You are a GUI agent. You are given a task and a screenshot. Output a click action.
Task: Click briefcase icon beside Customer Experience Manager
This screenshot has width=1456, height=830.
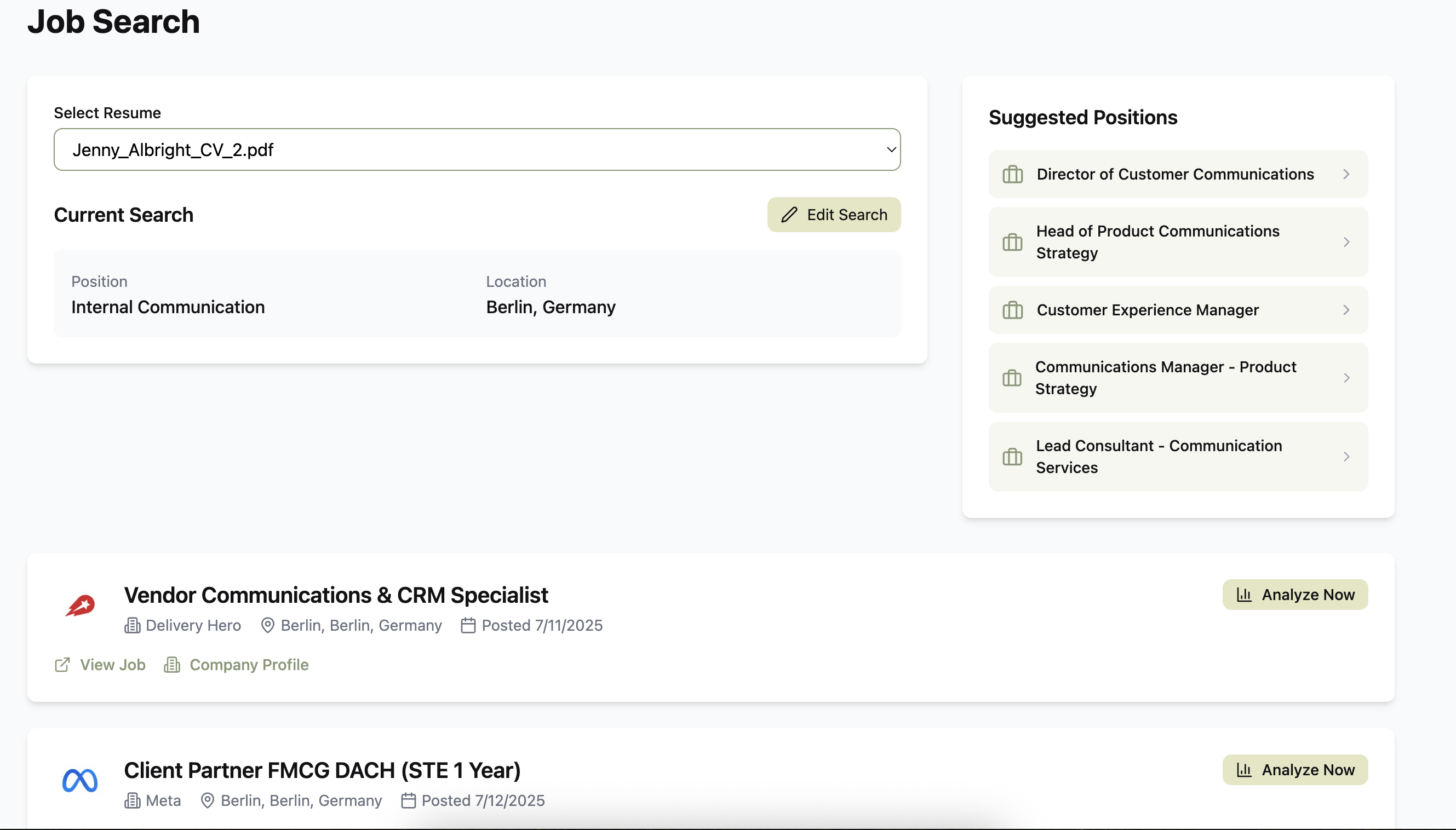pos(1012,310)
